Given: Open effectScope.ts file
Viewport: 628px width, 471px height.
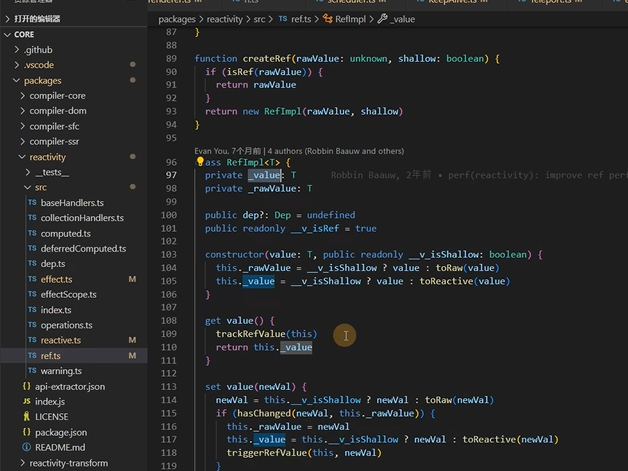Looking at the screenshot, I should (68, 294).
